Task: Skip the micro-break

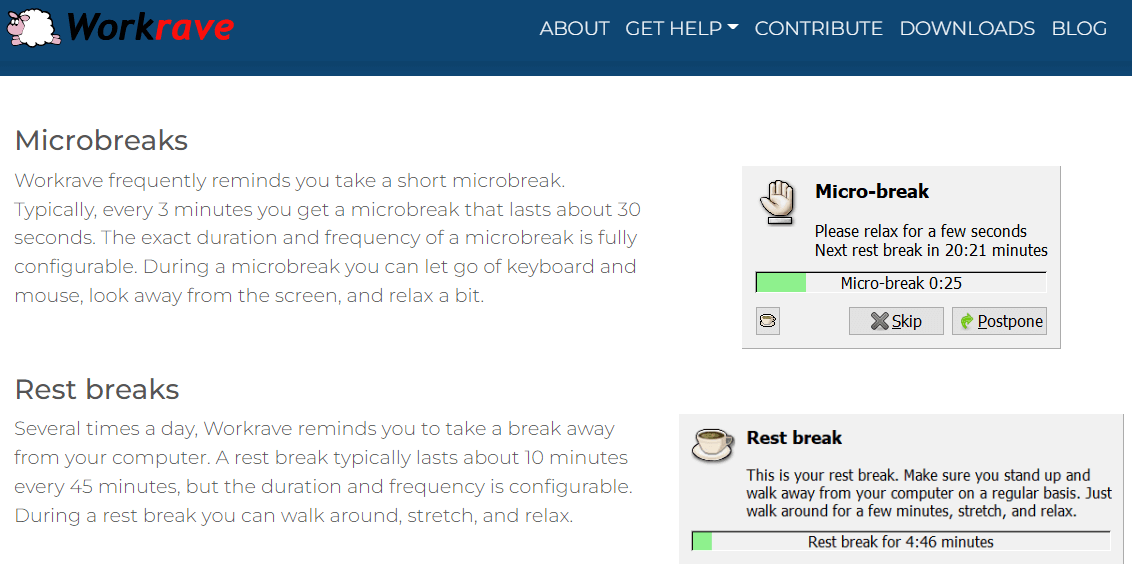Action: [896, 321]
